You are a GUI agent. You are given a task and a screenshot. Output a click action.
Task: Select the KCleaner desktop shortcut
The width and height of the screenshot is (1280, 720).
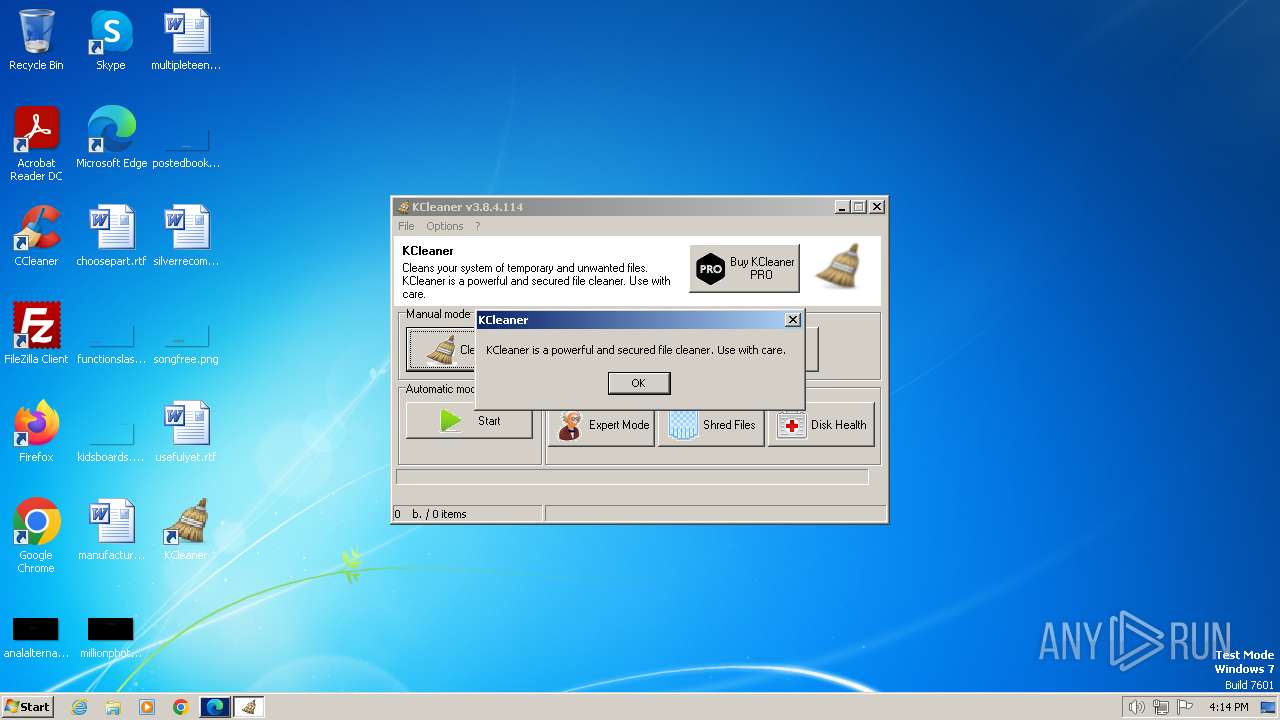click(186, 530)
